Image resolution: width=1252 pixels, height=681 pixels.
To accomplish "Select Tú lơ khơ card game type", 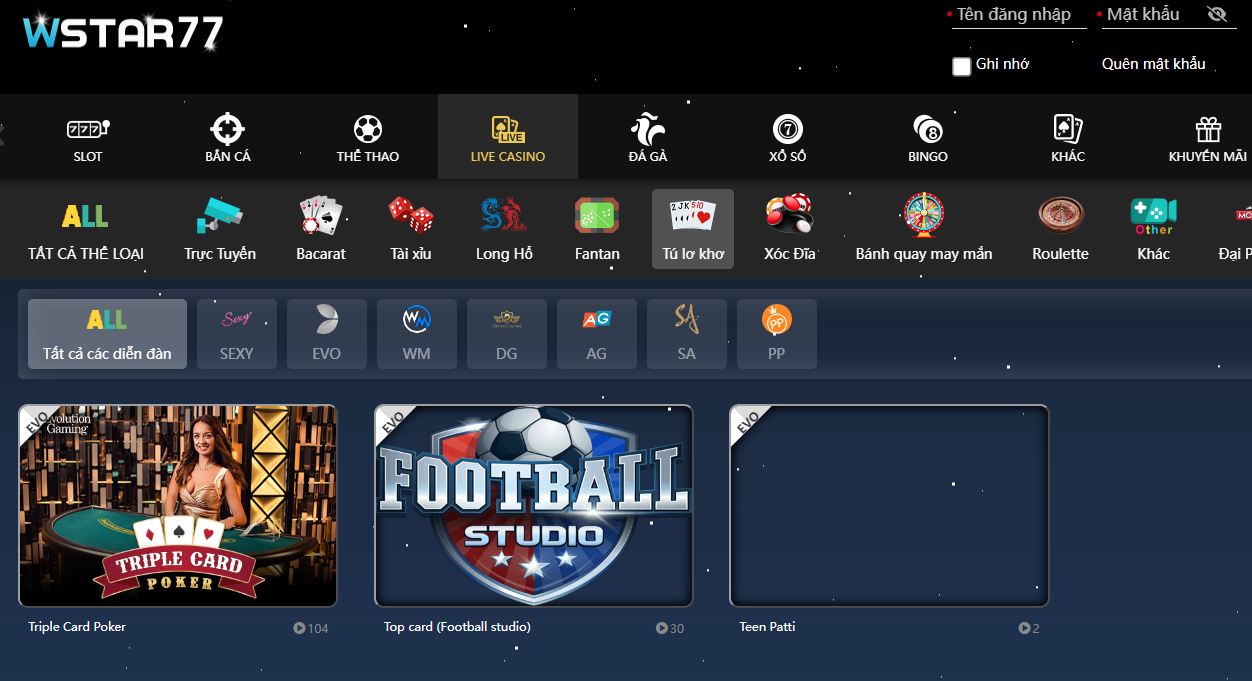I will pyautogui.click(x=693, y=229).
